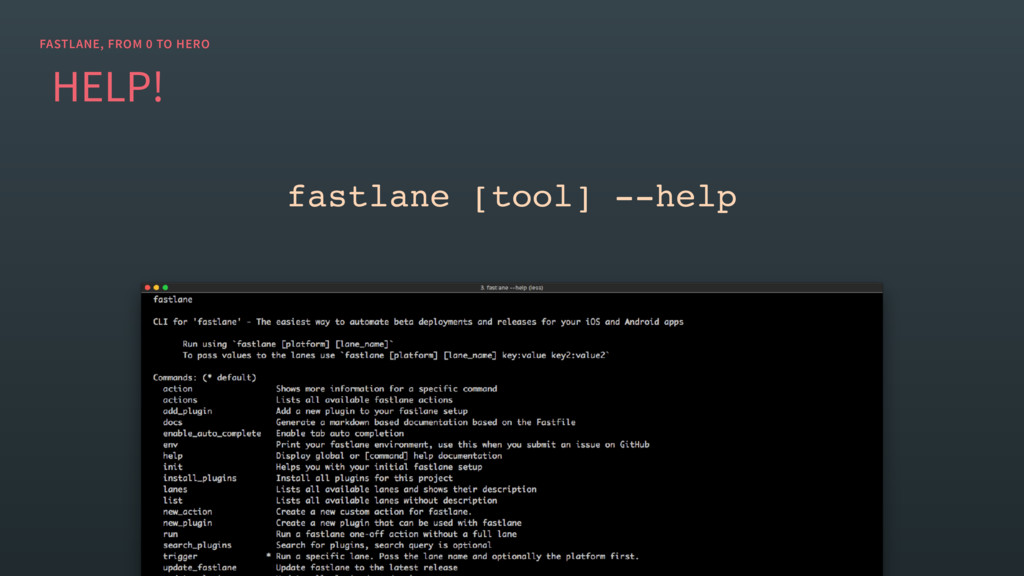Click 'Add a new plugin to your fastlane setup'
The height and width of the screenshot is (576, 1024).
[x=372, y=411]
